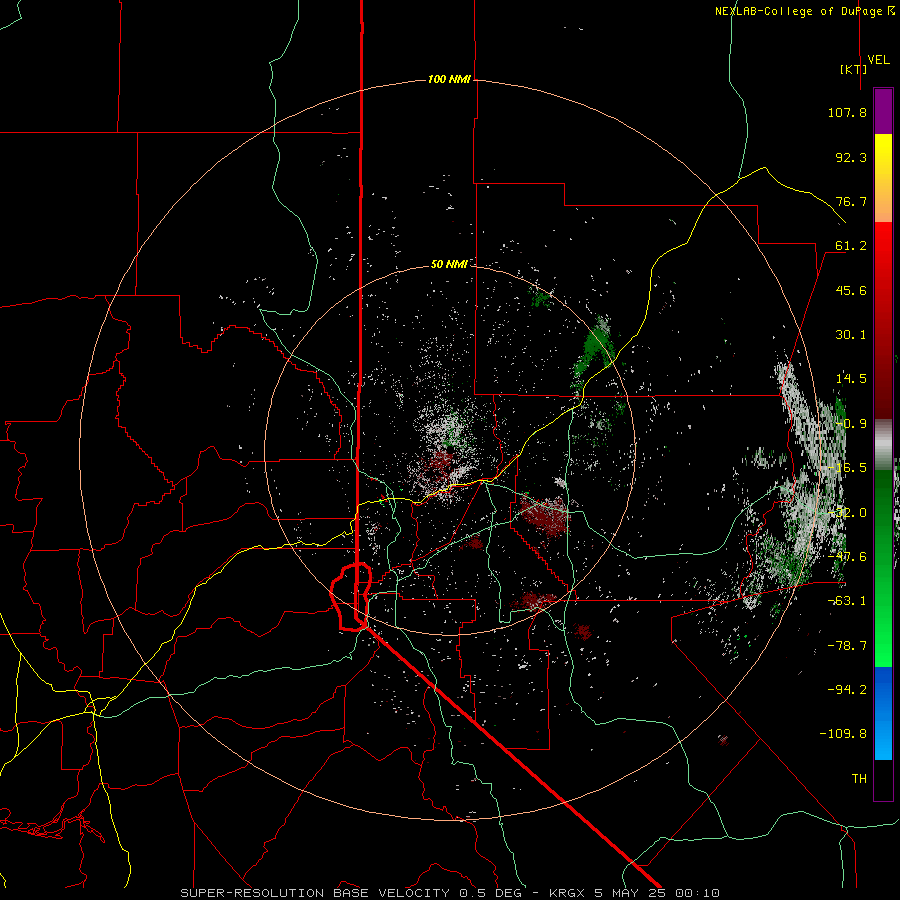Pick the purple segment of the color bar
900x900 pixels.
pyautogui.click(x=883, y=111)
